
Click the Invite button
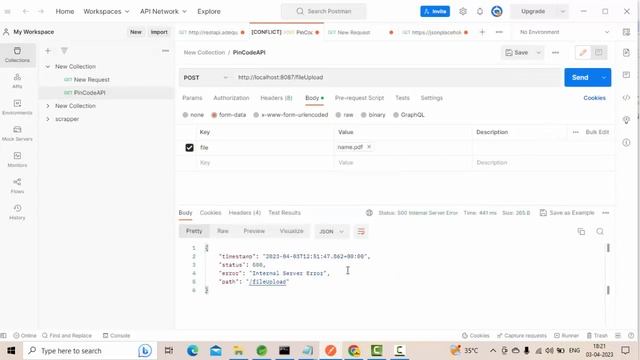click(x=435, y=11)
